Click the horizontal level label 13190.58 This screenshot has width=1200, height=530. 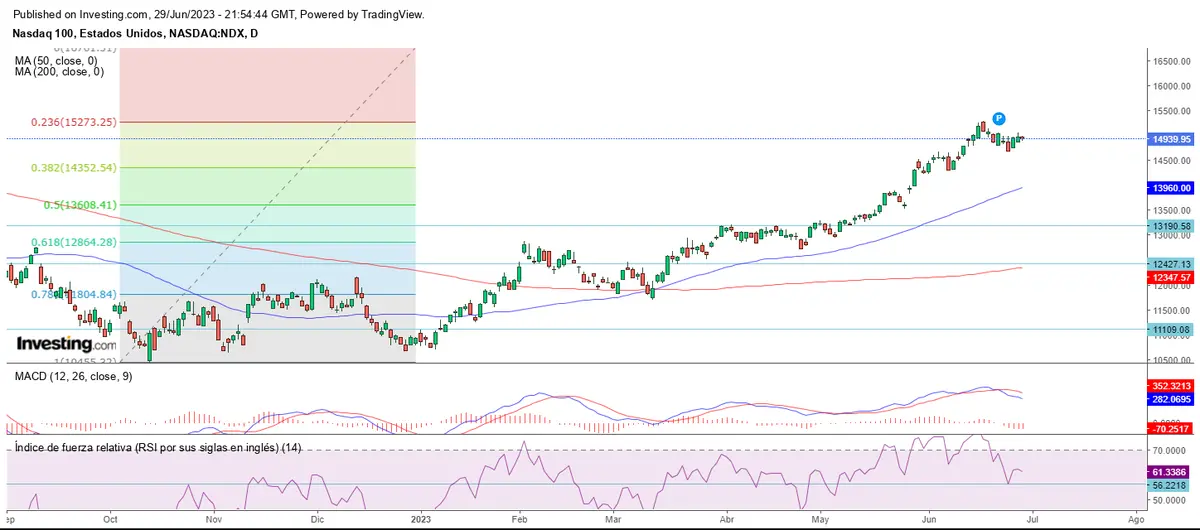click(x=1171, y=226)
